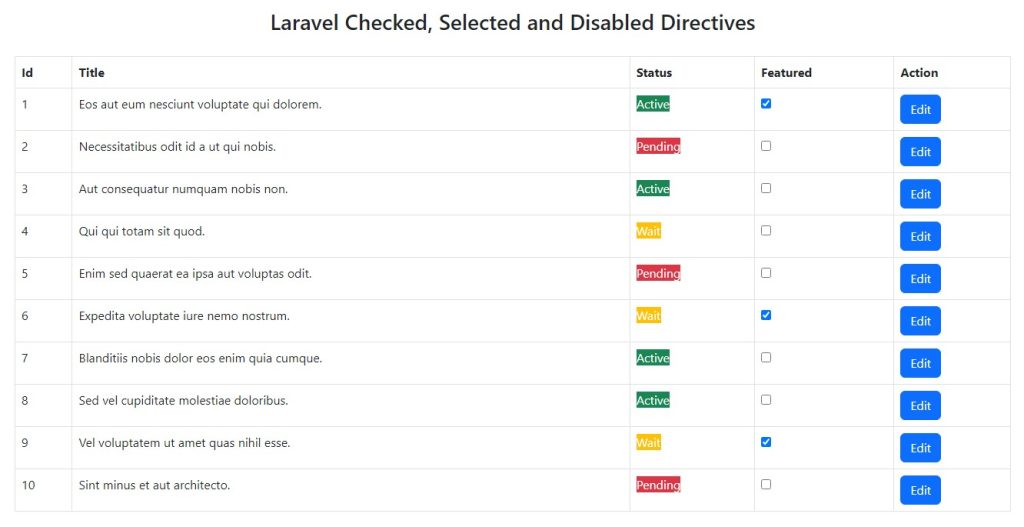This screenshot has height=527, width=1024.
Task: Click Edit button for row 1
Action: point(920,110)
